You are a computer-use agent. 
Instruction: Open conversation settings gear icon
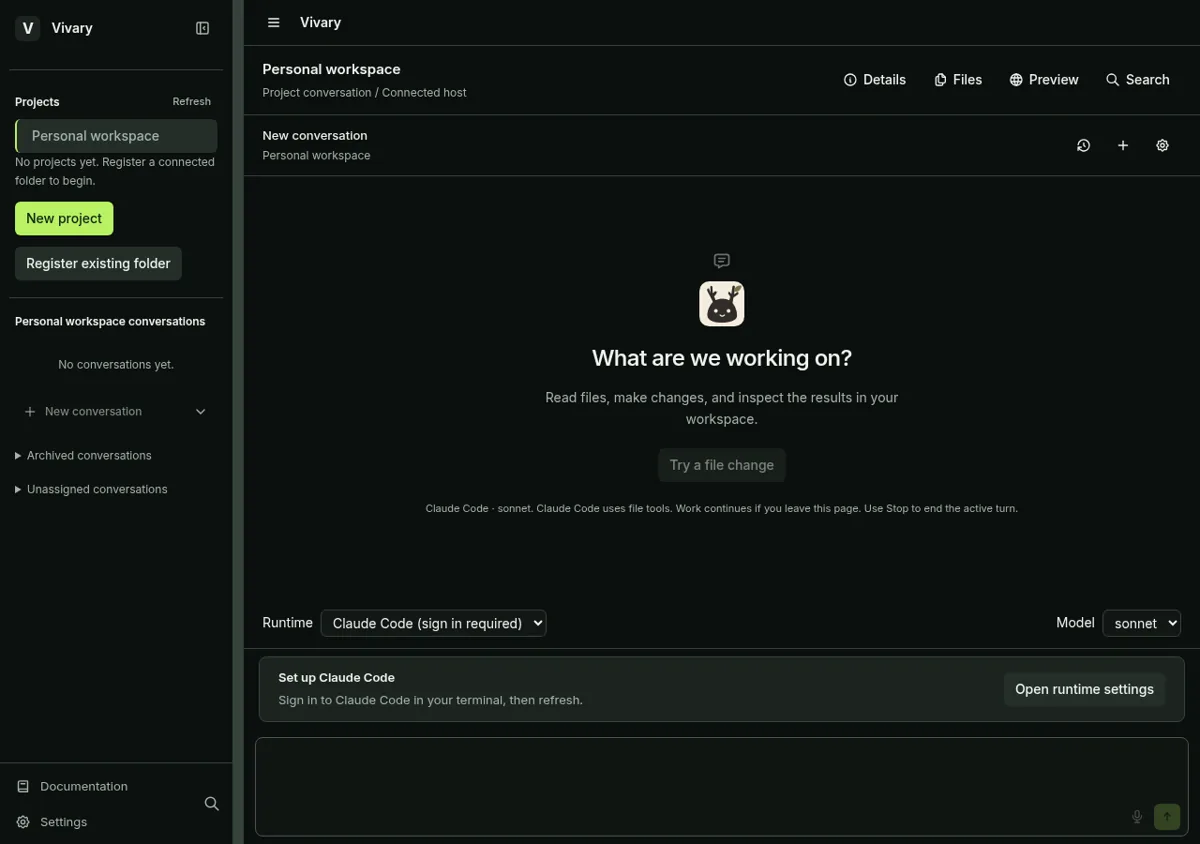pyautogui.click(x=1162, y=145)
